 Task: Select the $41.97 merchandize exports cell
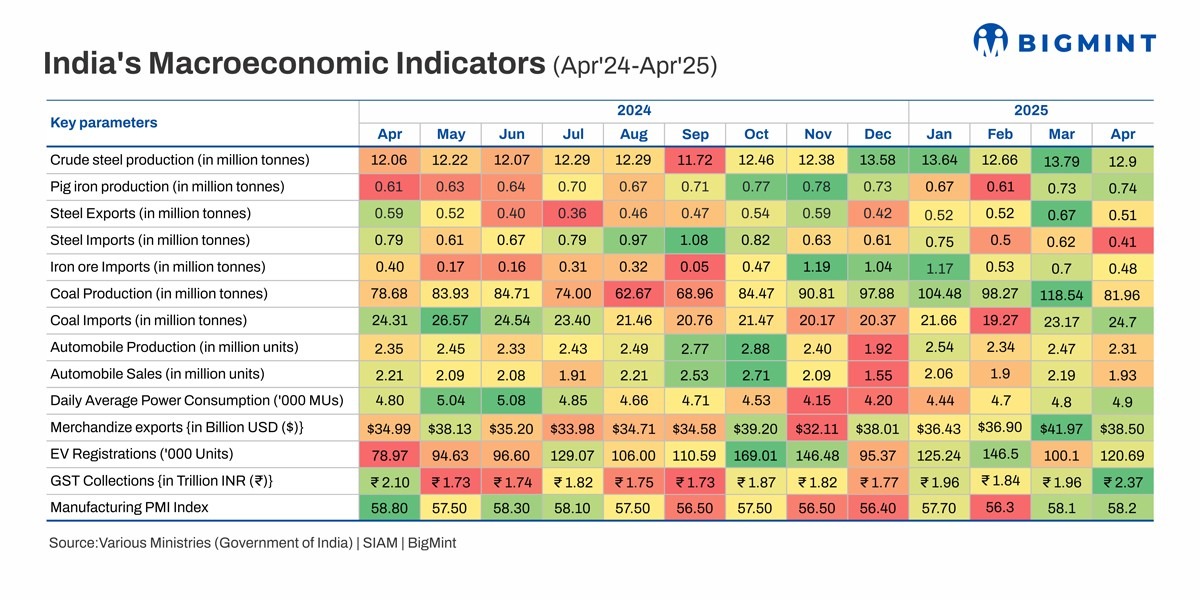coord(1062,429)
